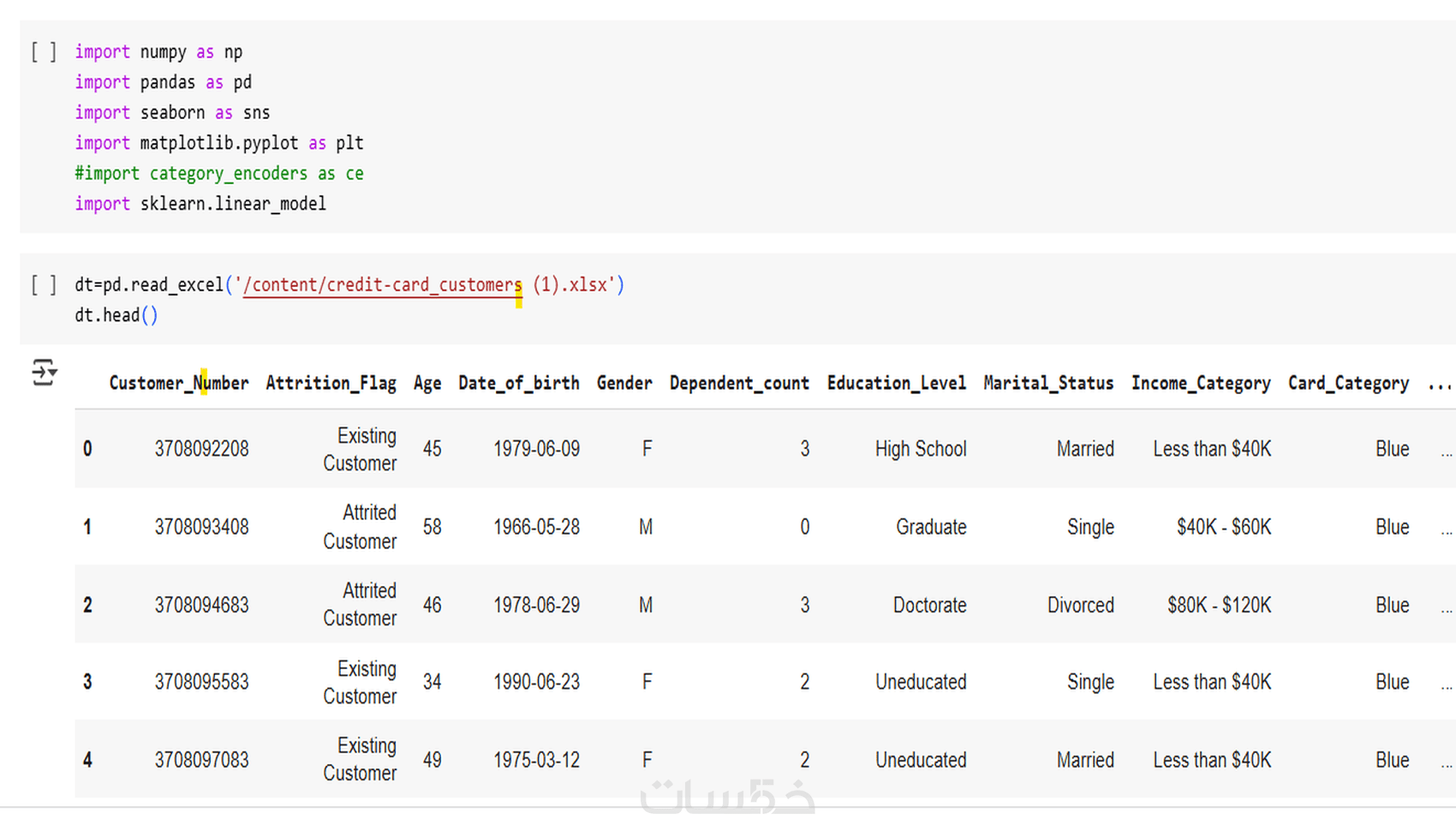Screen dimensions: 1456x831
Task: Click customer number 3708094683 cell
Action: [201, 605]
